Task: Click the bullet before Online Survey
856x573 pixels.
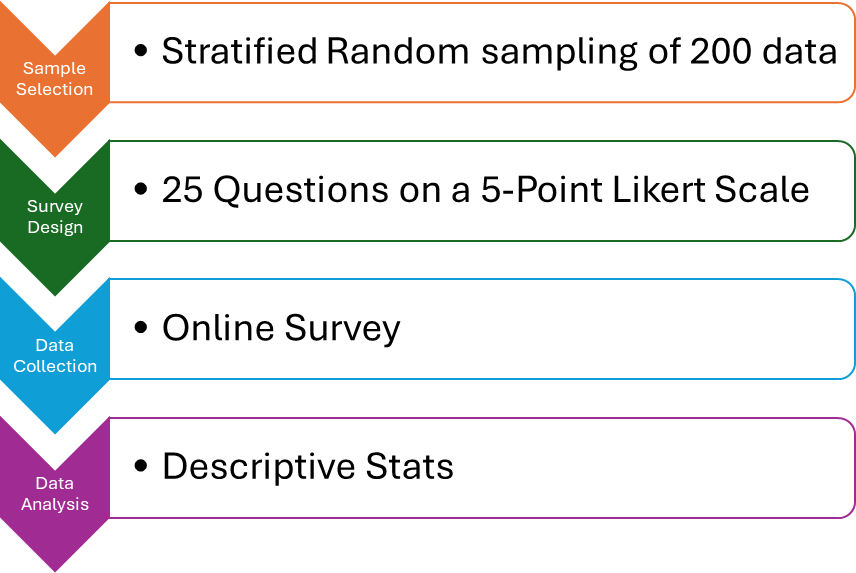Action: pos(141,329)
